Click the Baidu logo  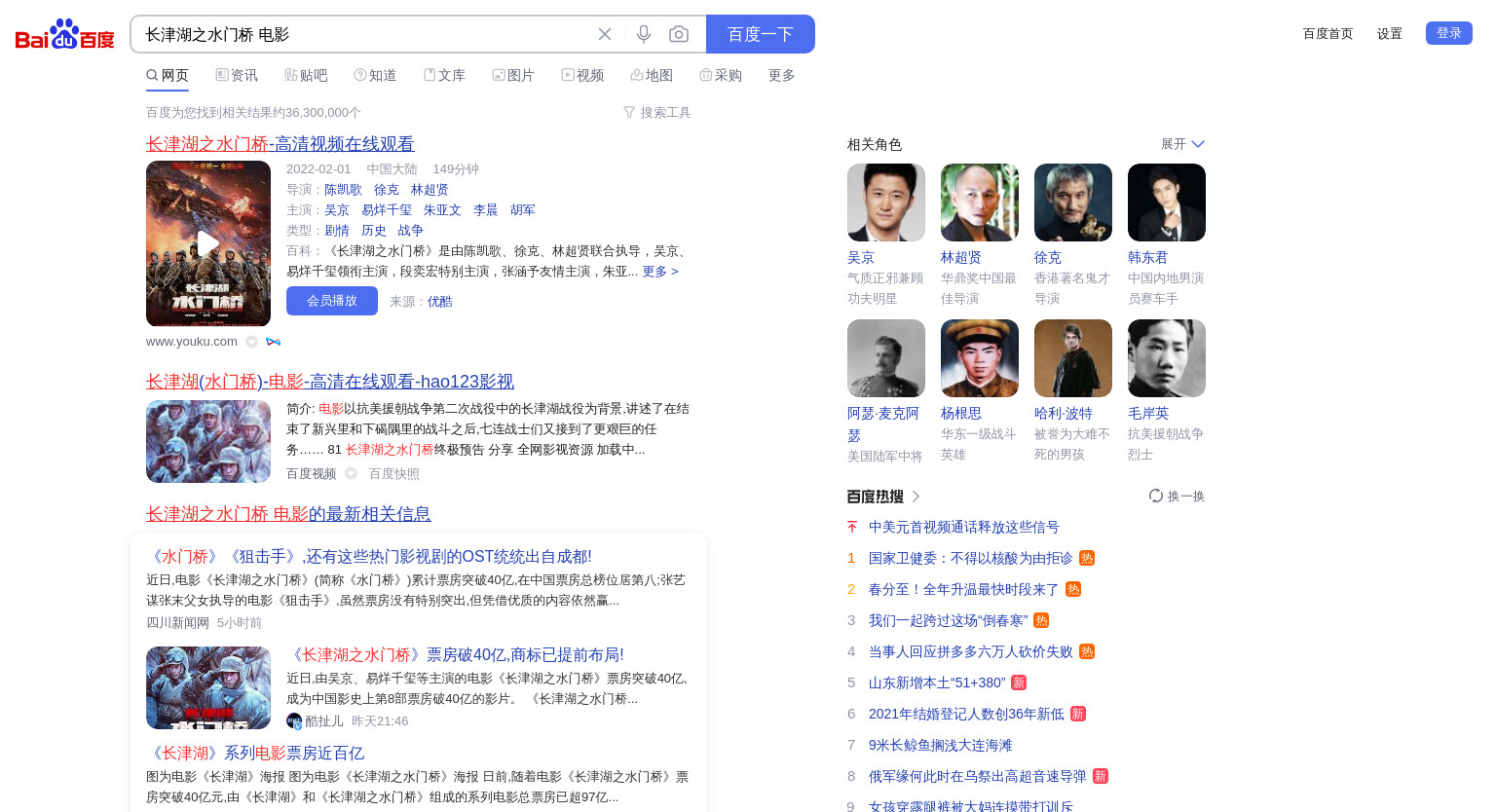click(x=65, y=35)
